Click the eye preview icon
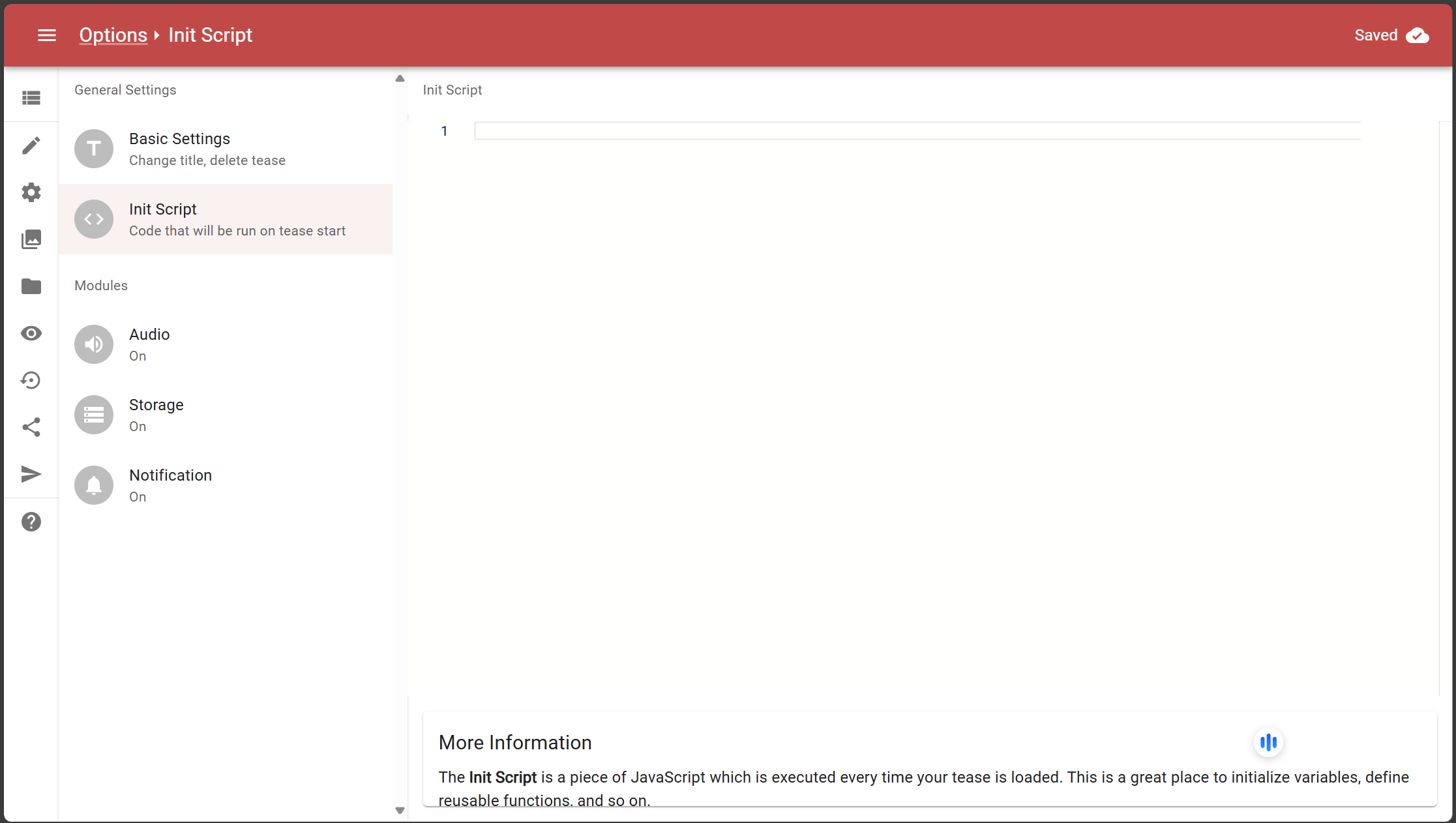The width and height of the screenshot is (1456, 823). tap(31, 333)
